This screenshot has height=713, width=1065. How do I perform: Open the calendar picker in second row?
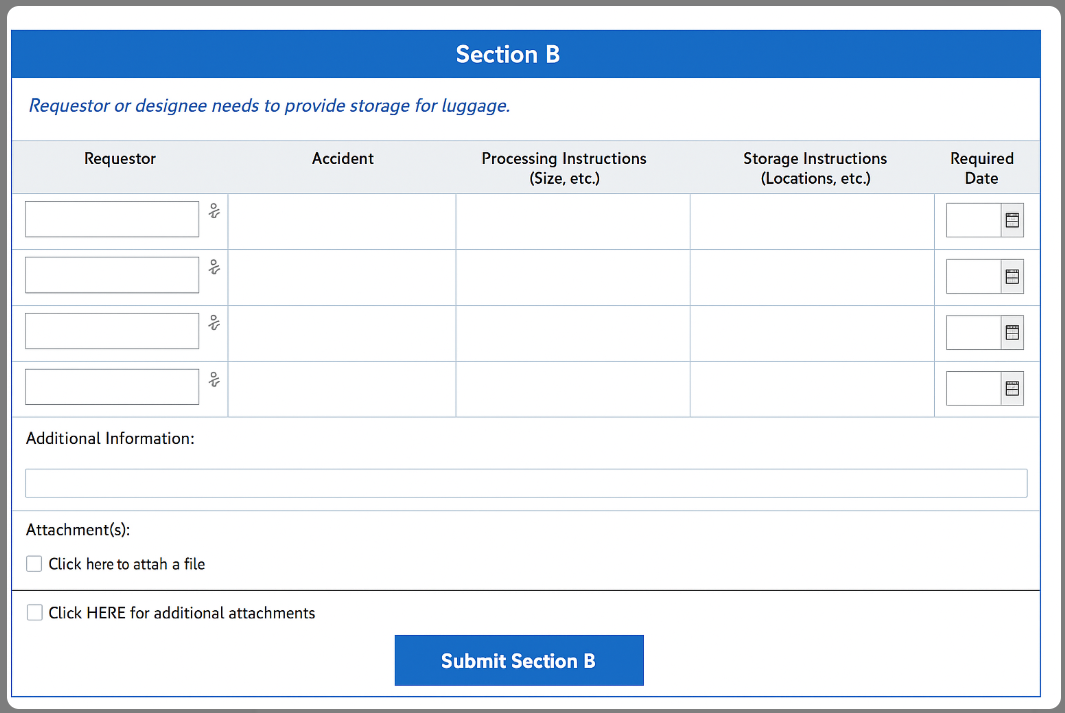(x=1012, y=277)
